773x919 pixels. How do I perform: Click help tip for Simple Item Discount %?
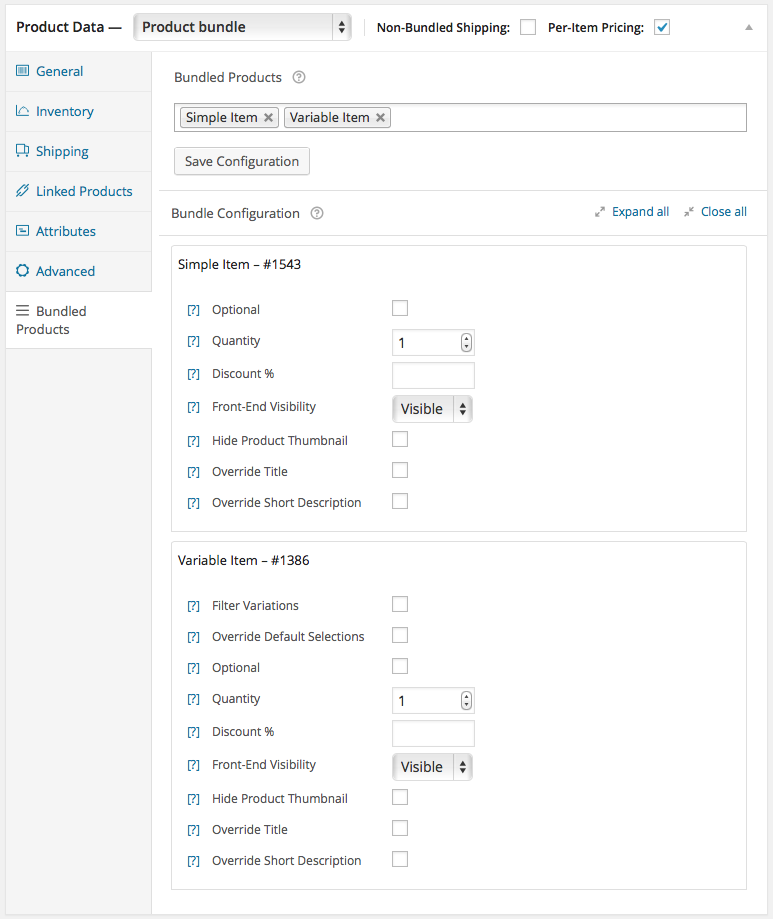[194, 375]
